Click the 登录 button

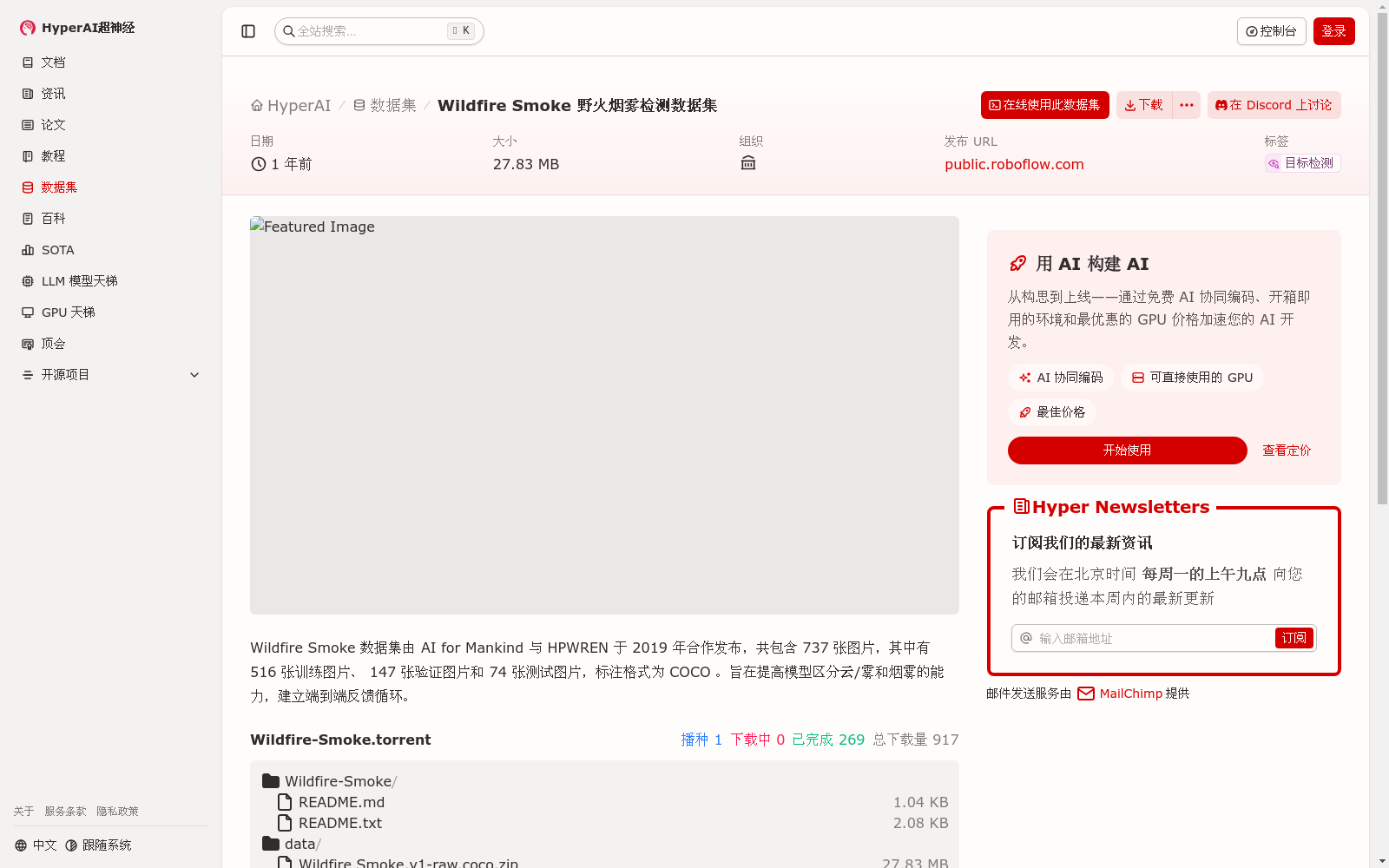[x=1333, y=31]
